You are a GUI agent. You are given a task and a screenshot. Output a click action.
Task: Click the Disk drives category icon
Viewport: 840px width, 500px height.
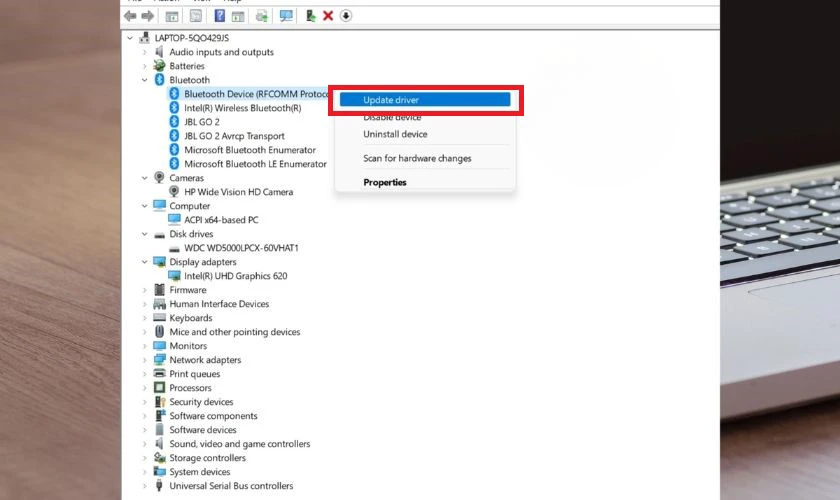pos(159,235)
